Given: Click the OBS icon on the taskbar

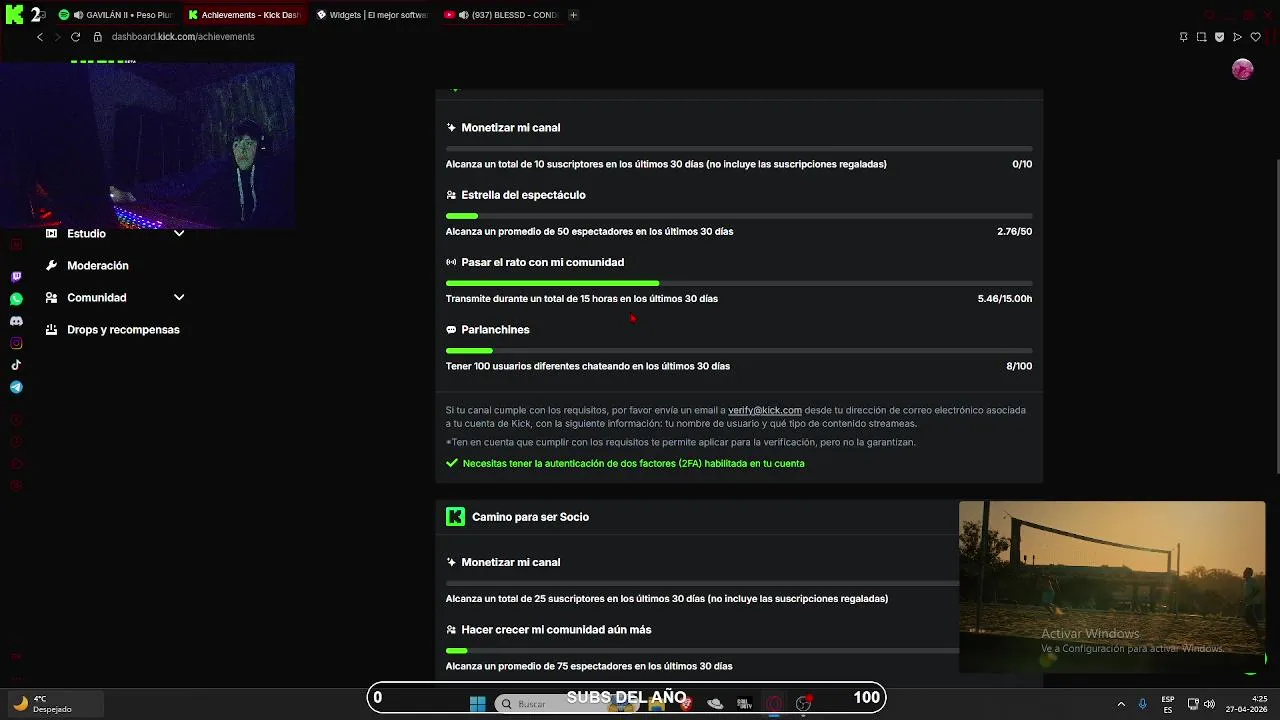Looking at the screenshot, I should [x=803, y=703].
